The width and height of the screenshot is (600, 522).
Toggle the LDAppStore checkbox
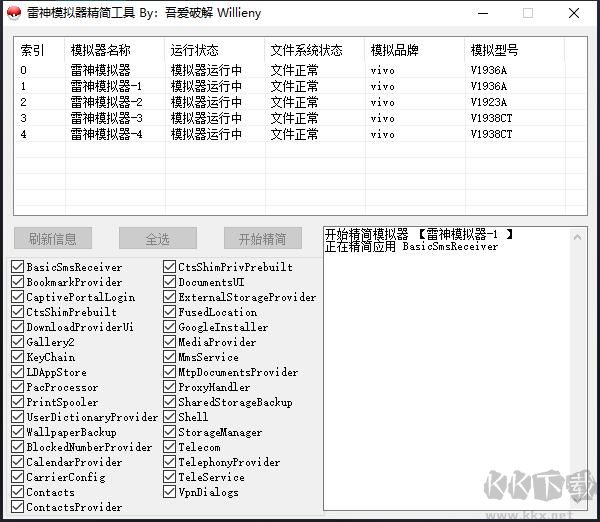click(17, 372)
